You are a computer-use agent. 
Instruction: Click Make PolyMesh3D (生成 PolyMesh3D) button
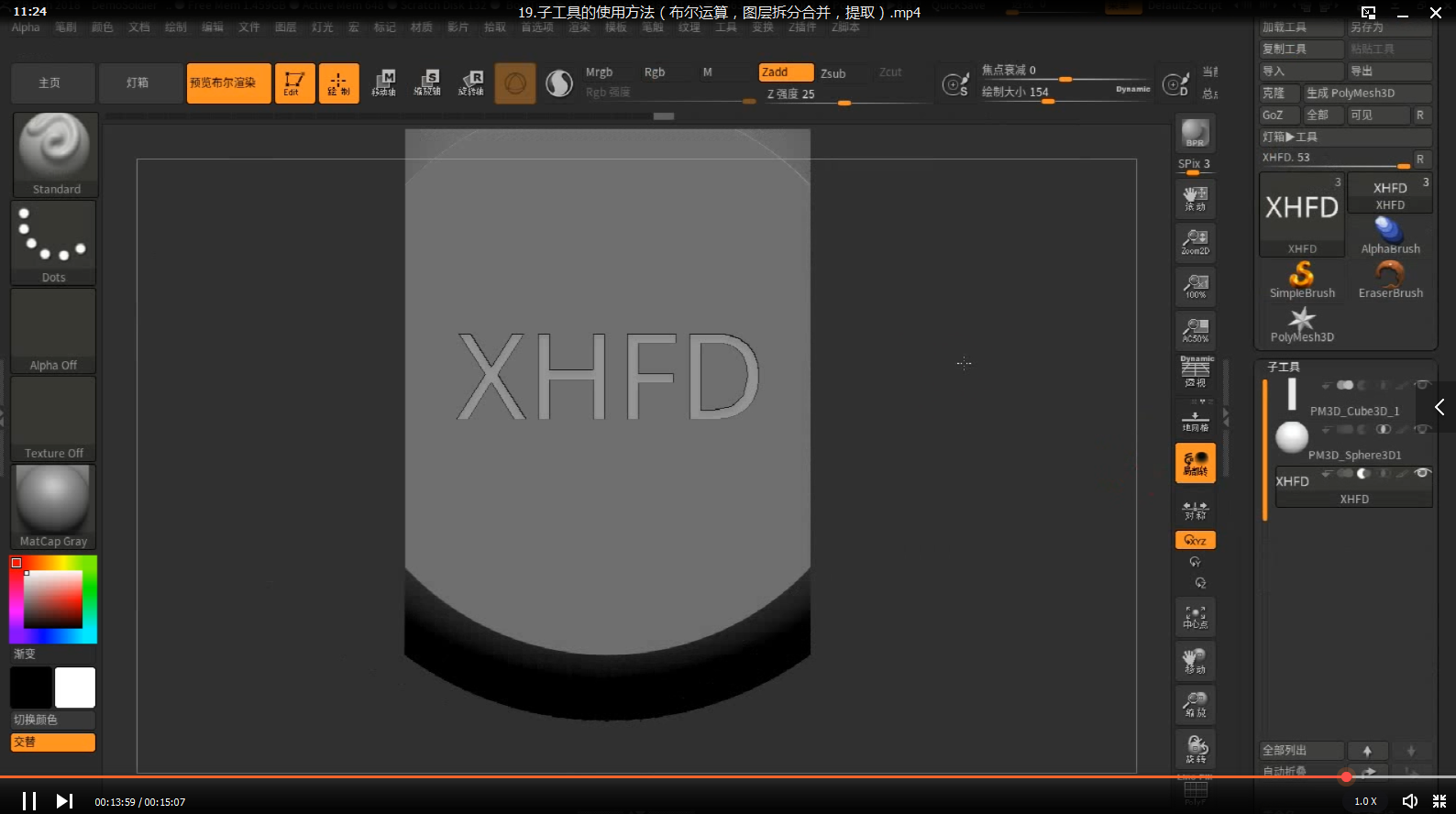pyautogui.click(x=1367, y=93)
